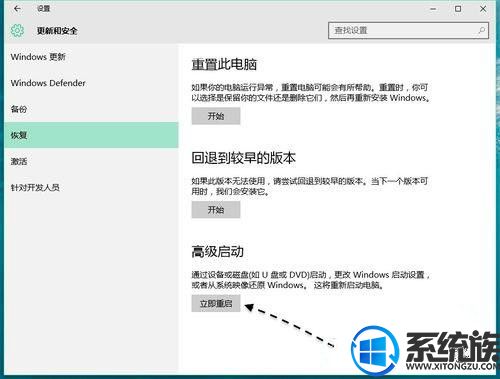The height and width of the screenshot is (379, 500).
Task: Click 开始 under 回退到较早的版本
Action: tap(216, 210)
